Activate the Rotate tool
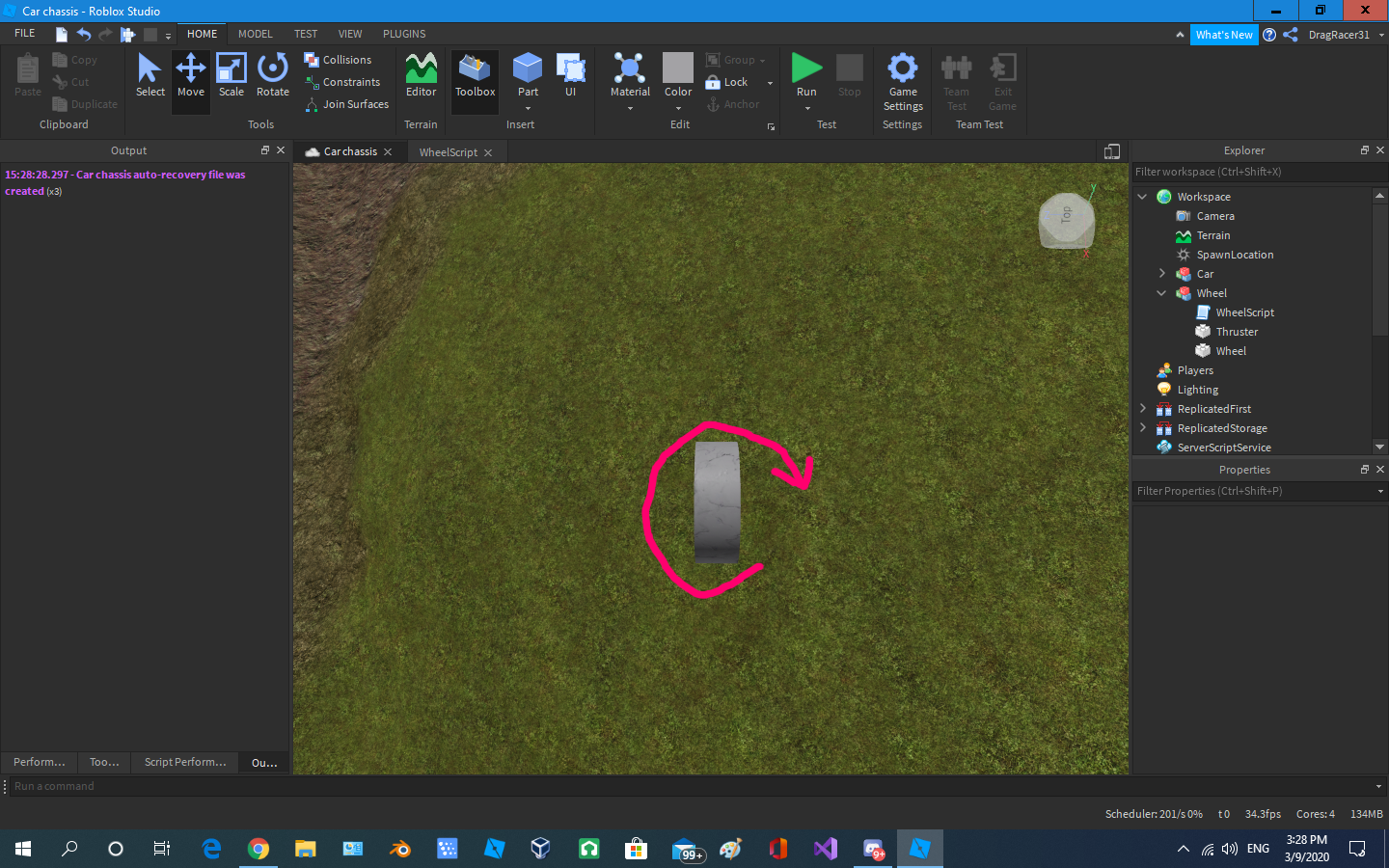The width and height of the screenshot is (1389, 868). pos(272,77)
